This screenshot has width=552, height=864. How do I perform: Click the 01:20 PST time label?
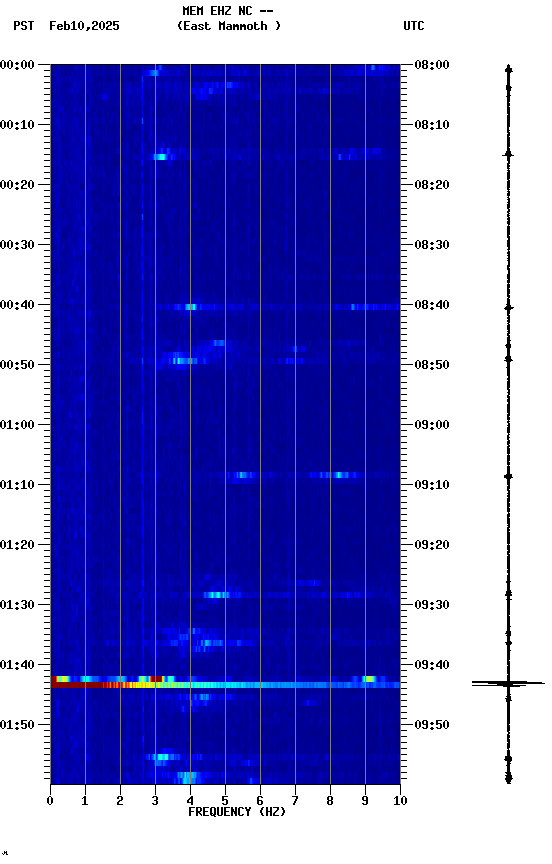17,545
